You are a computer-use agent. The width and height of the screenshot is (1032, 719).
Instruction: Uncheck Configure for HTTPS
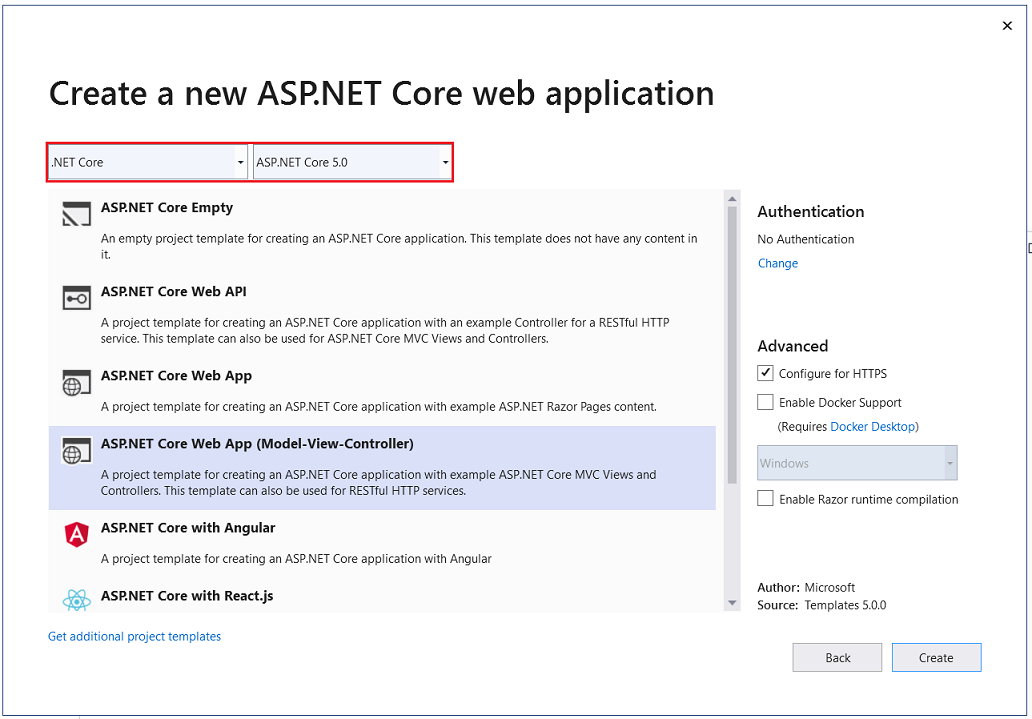[x=765, y=373]
